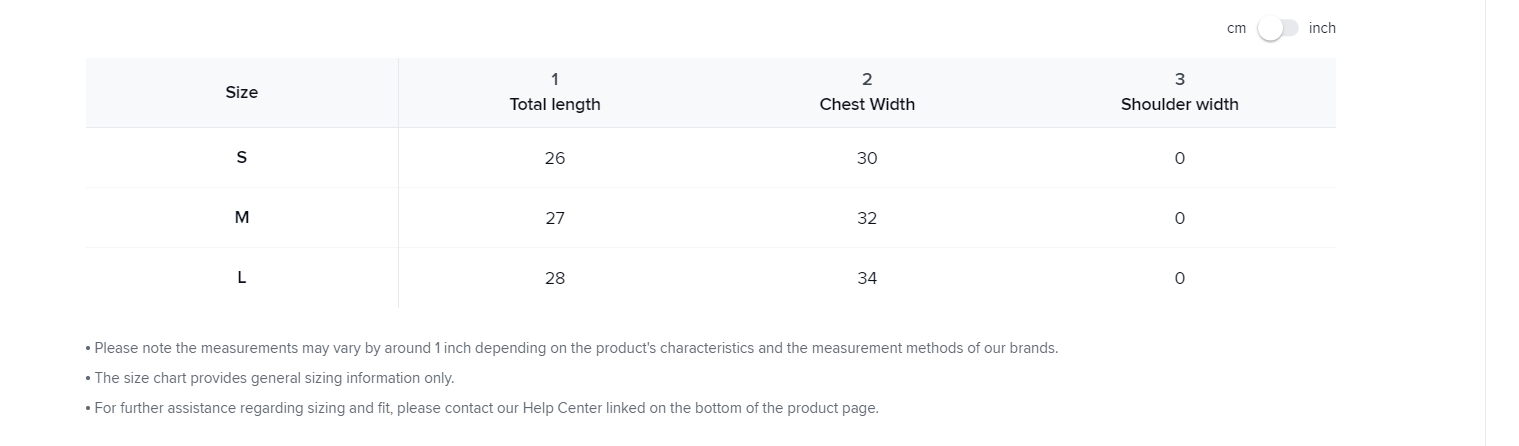Select the inch unit label
1519x446 pixels.
pos(1322,29)
